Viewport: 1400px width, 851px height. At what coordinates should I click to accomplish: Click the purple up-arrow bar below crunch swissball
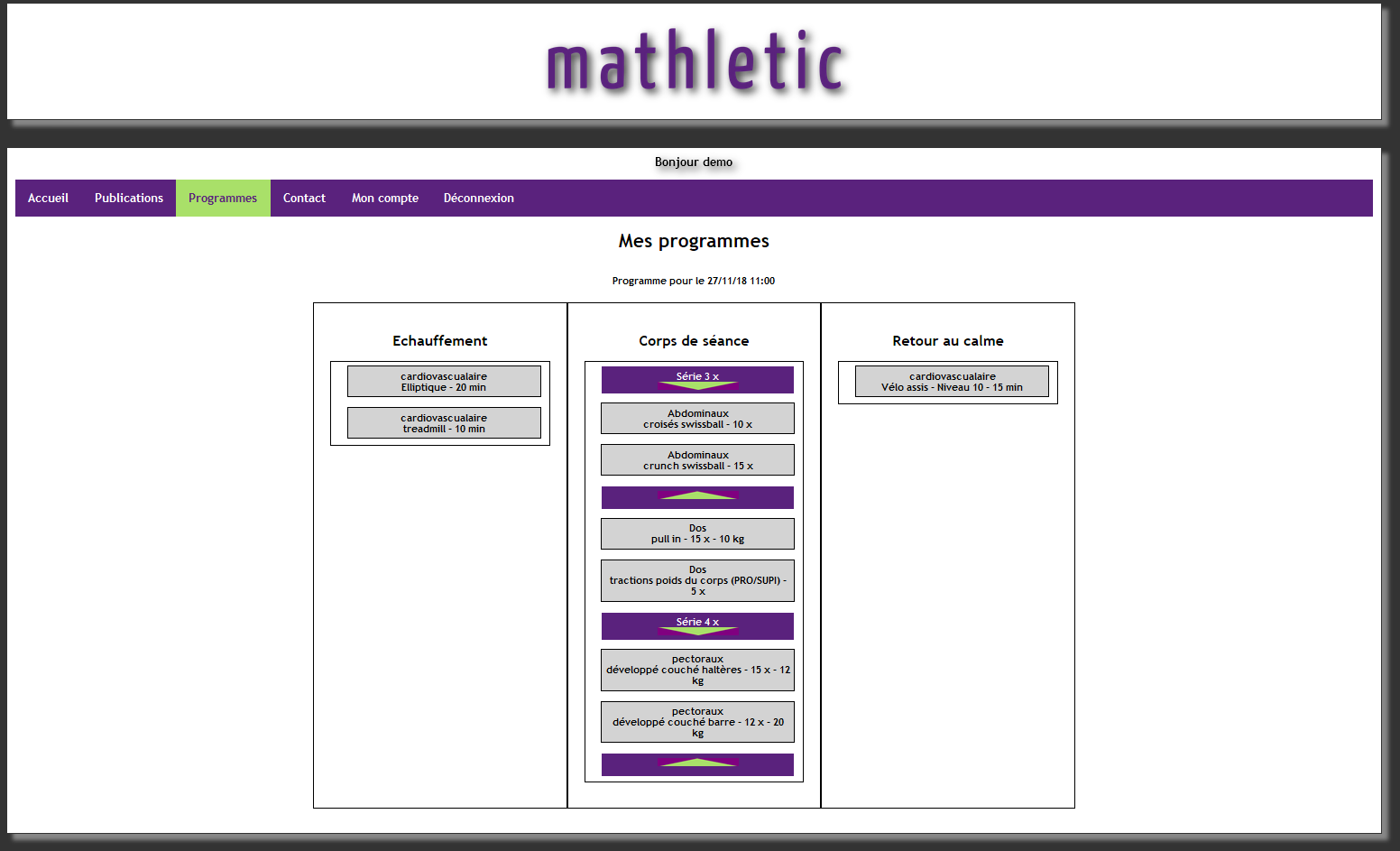[x=697, y=497]
